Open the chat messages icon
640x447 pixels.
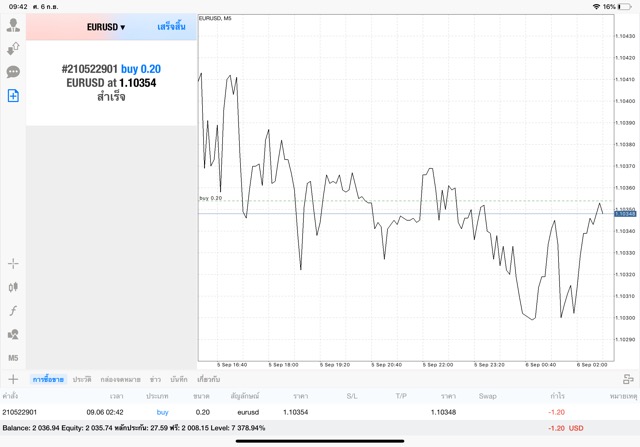[13, 72]
